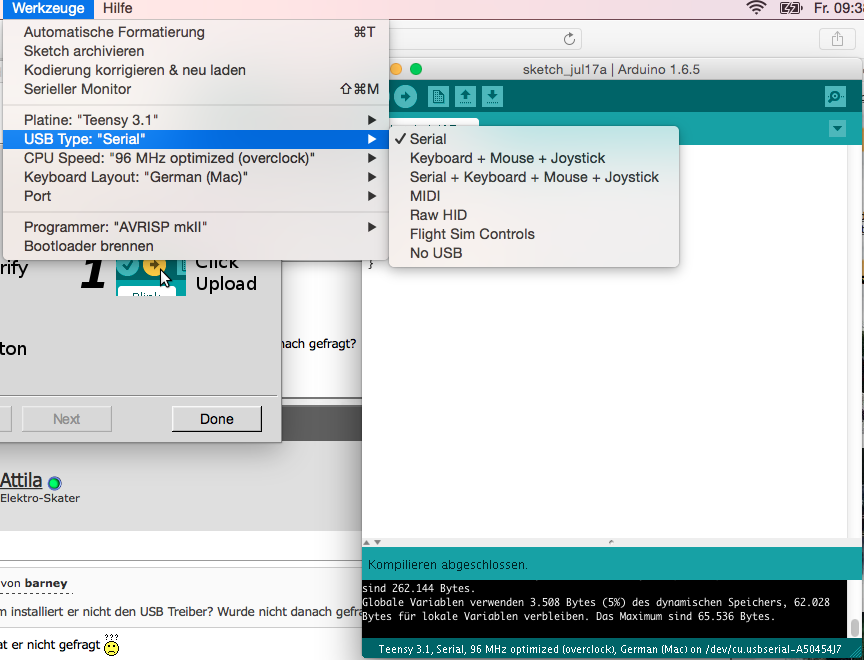Viewport: 864px width, 660px height.
Task: Click the Arduino yellow minimize button
Action: point(396,69)
